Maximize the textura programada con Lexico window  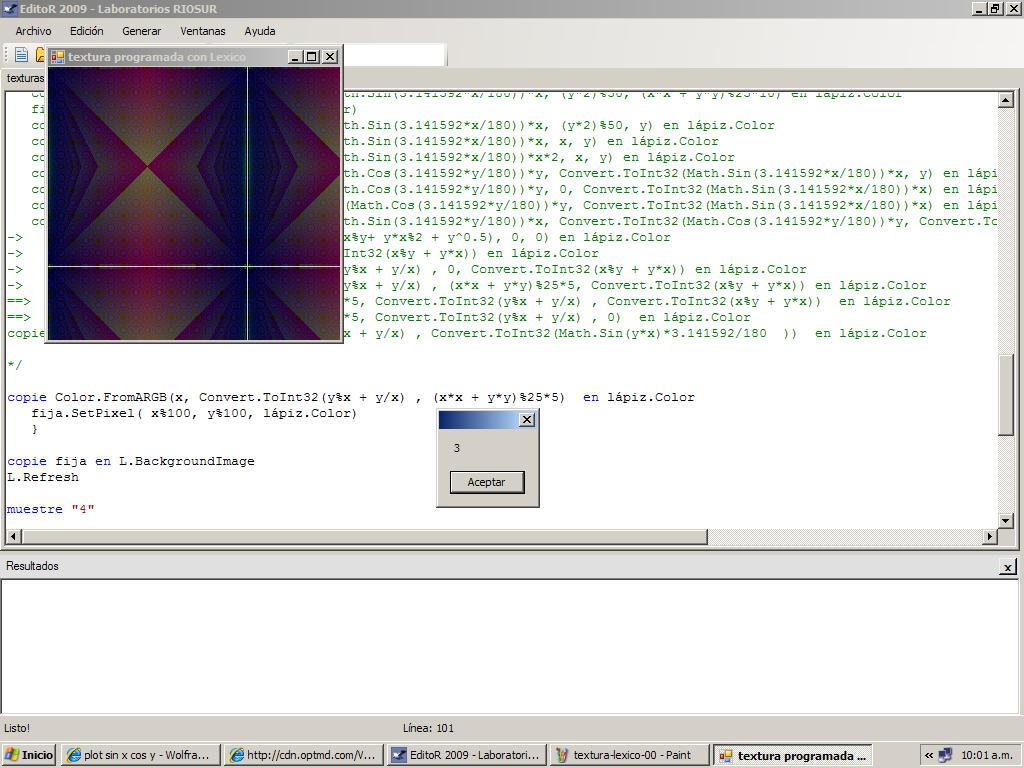tap(312, 57)
